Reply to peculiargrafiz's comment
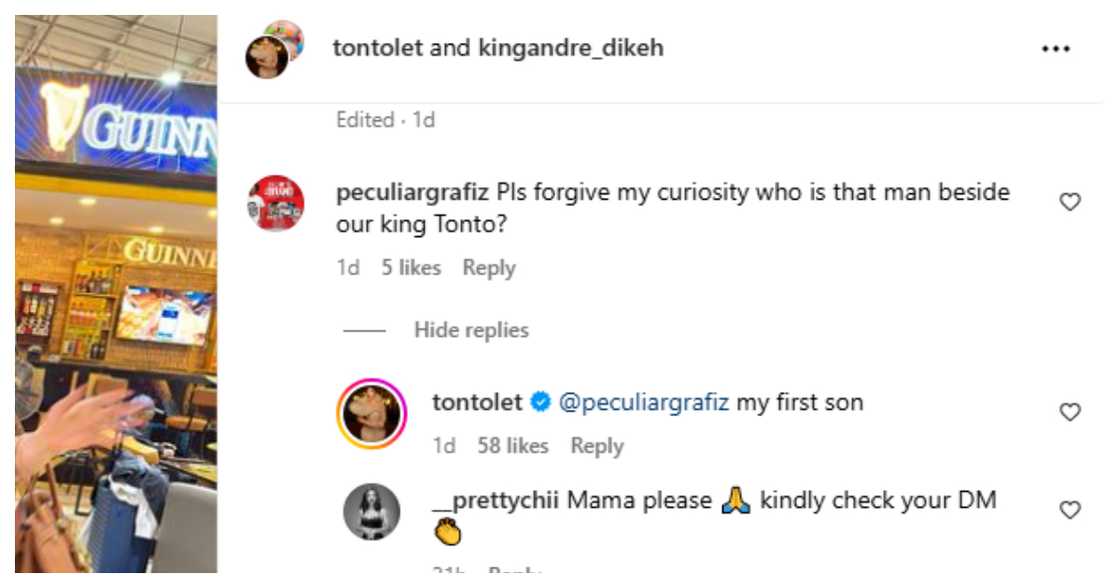 click(489, 268)
